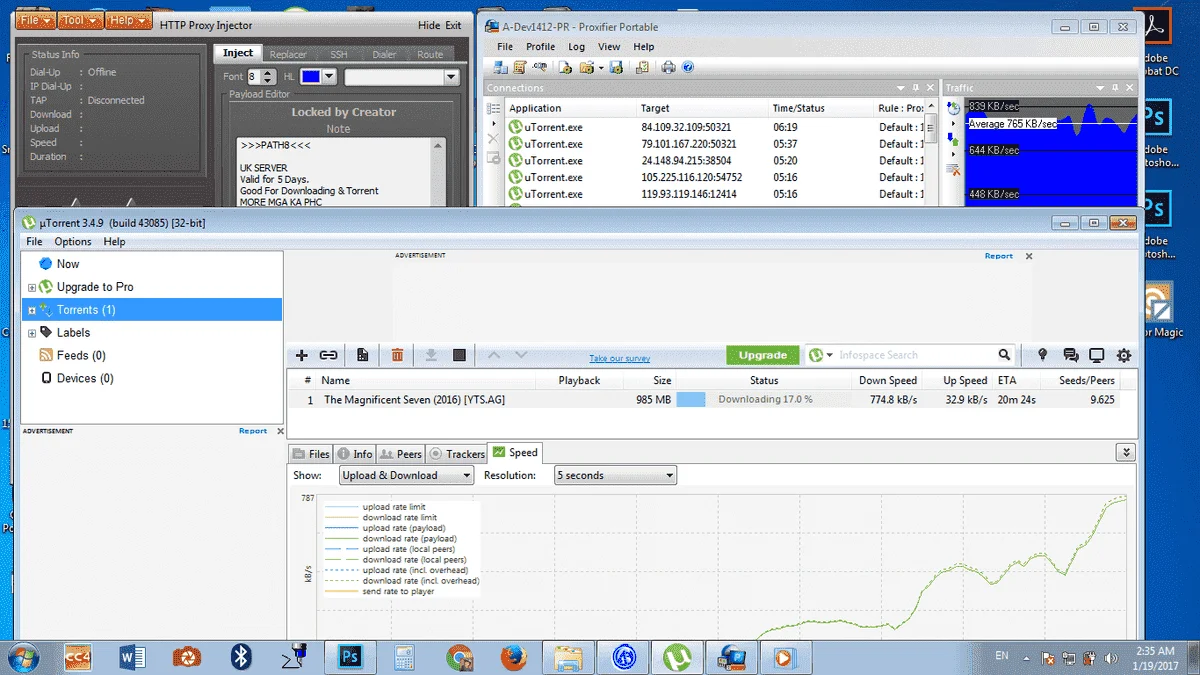
Task: Switch to the Peers tab
Action: tap(400, 454)
